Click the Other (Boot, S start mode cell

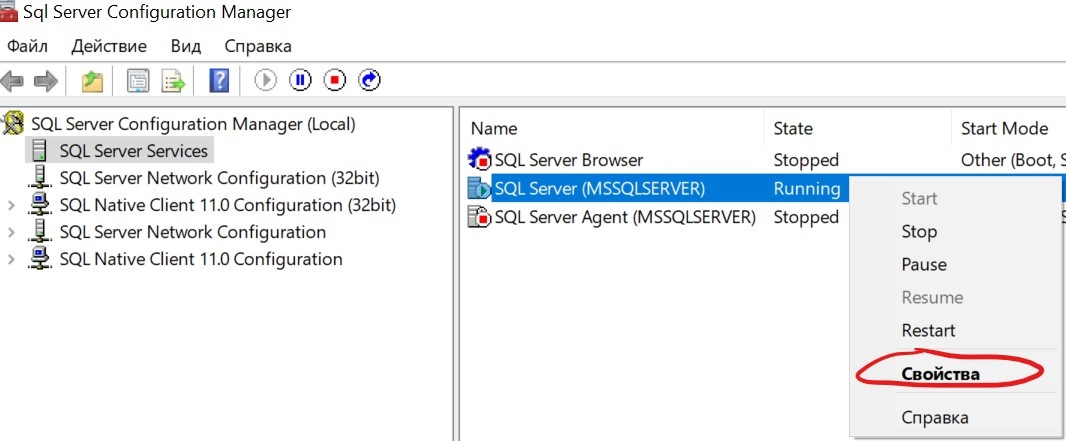click(x=1012, y=160)
